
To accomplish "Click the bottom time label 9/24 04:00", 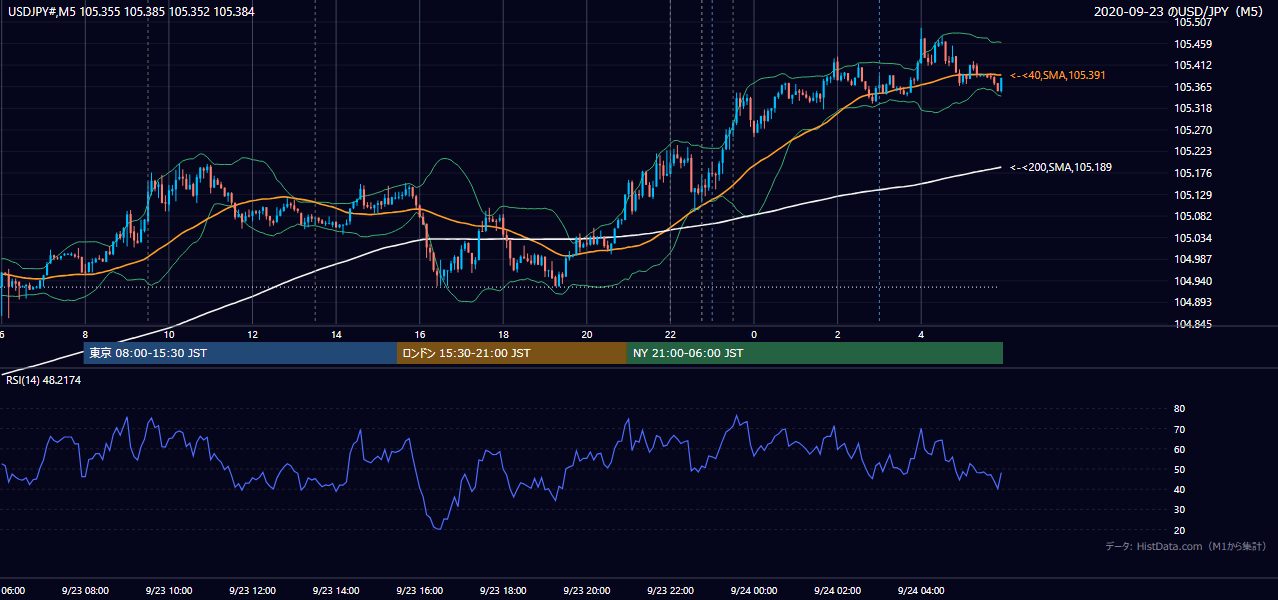I will [920, 591].
